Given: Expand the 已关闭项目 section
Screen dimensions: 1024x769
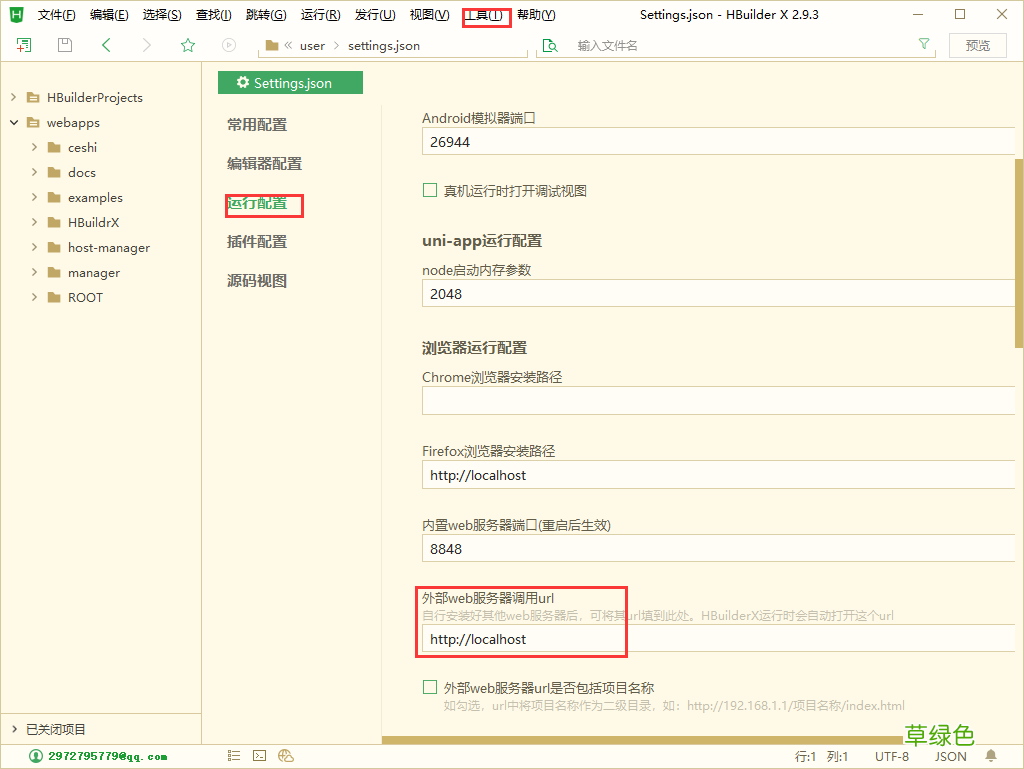Looking at the screenshot, I should pyautogui.click(x=14, y=730).
